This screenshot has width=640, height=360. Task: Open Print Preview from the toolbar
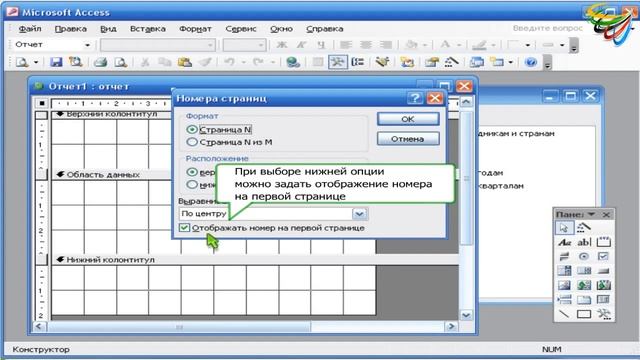pos(120,62)
